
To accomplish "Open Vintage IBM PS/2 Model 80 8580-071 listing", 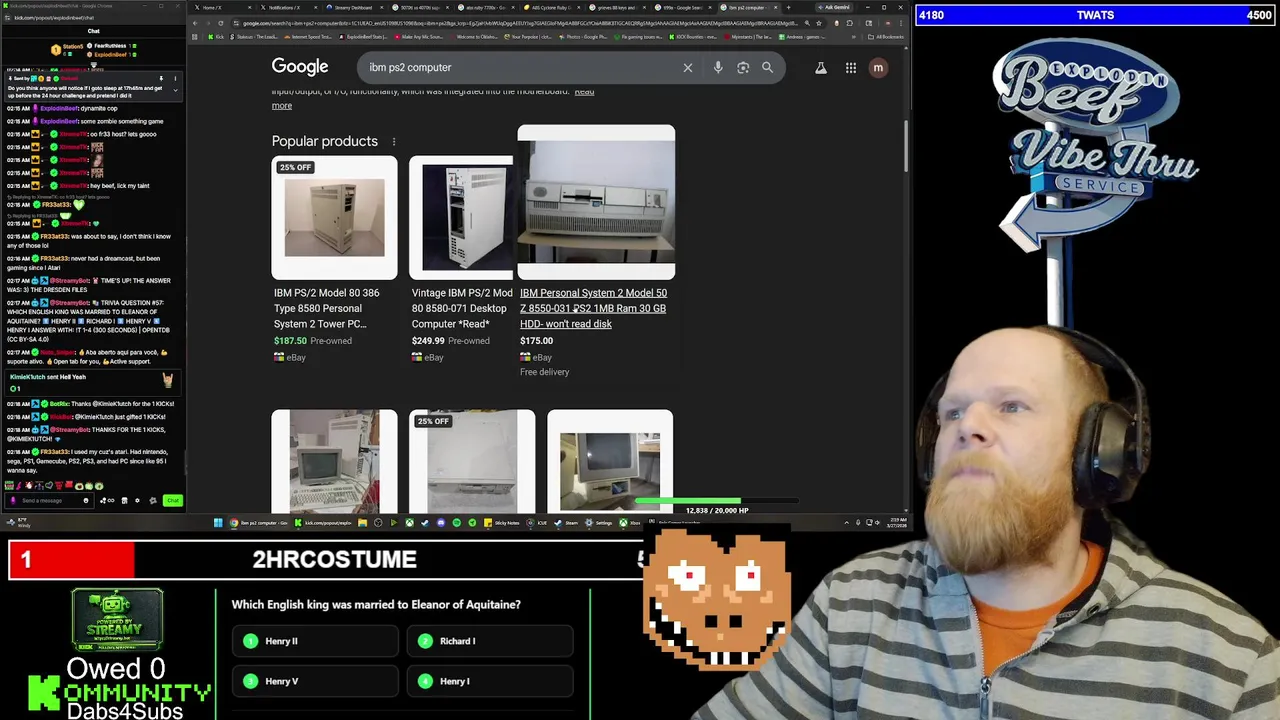I will click(462, 308).
